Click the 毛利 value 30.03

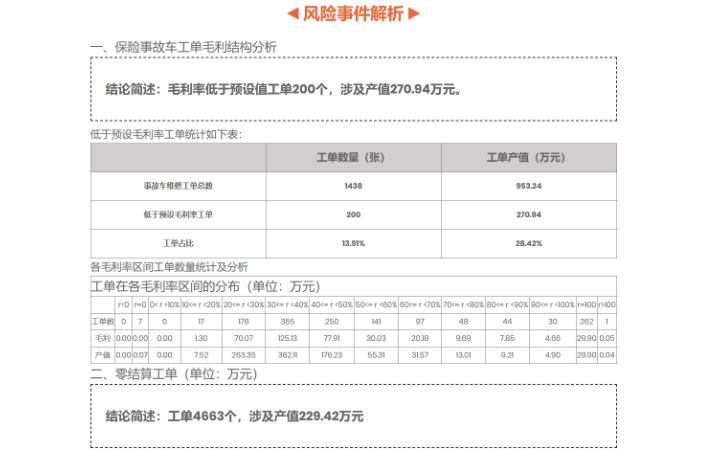(x=376, y=338)
